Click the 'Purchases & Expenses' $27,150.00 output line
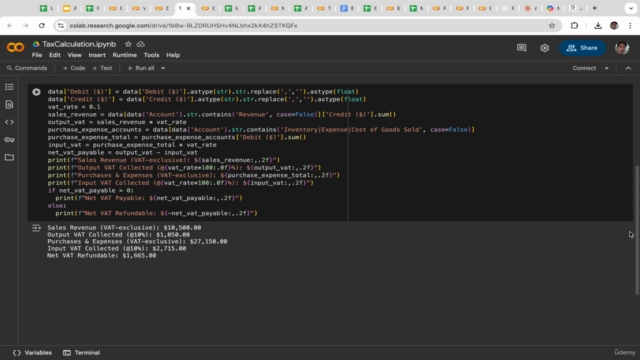Screen dimensions: 640x360 137,242
